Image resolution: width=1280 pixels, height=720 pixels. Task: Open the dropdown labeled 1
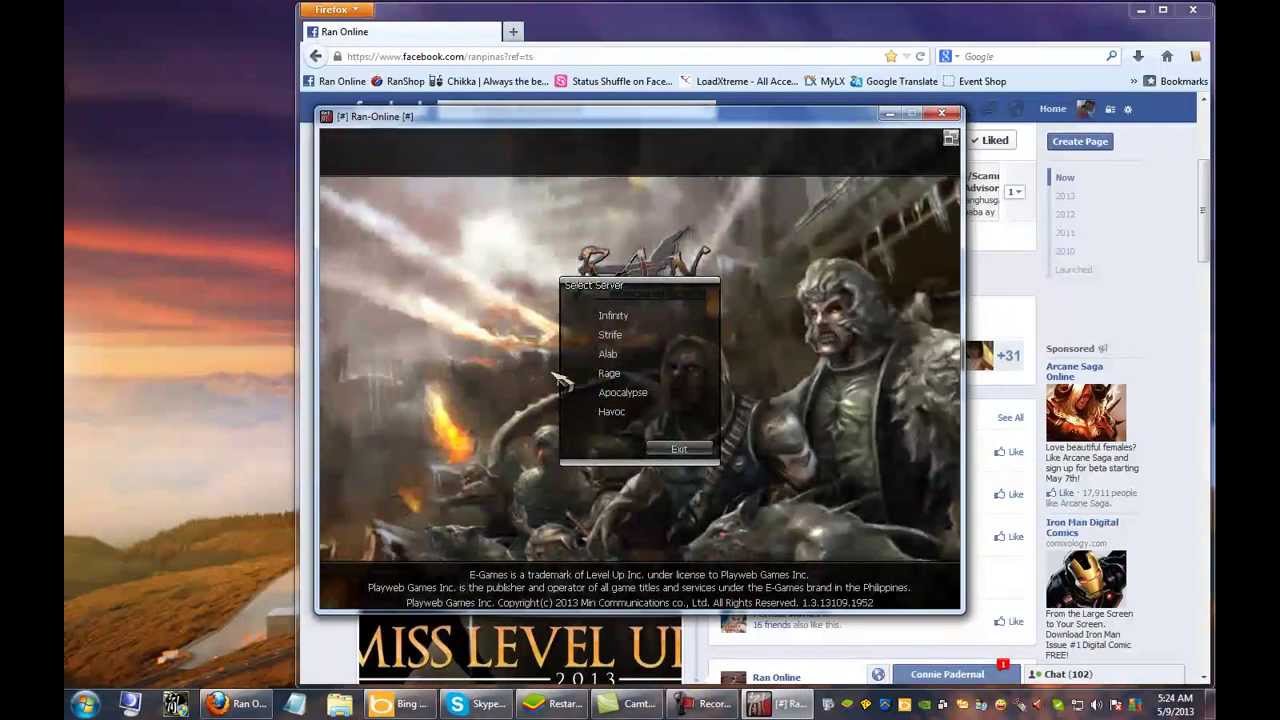tap(1015, 192)
